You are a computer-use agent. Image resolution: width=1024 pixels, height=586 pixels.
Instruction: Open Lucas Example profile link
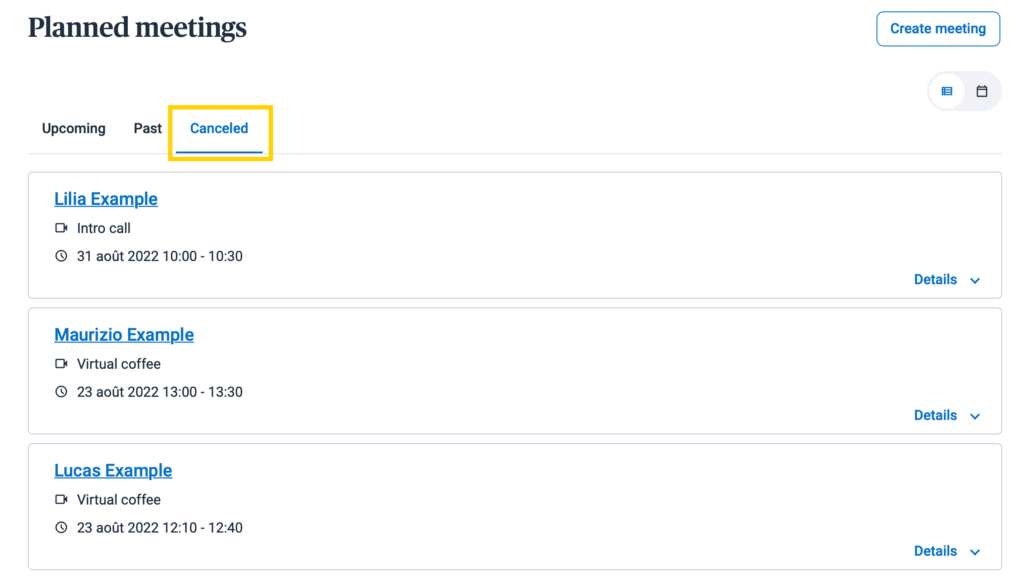113,470
